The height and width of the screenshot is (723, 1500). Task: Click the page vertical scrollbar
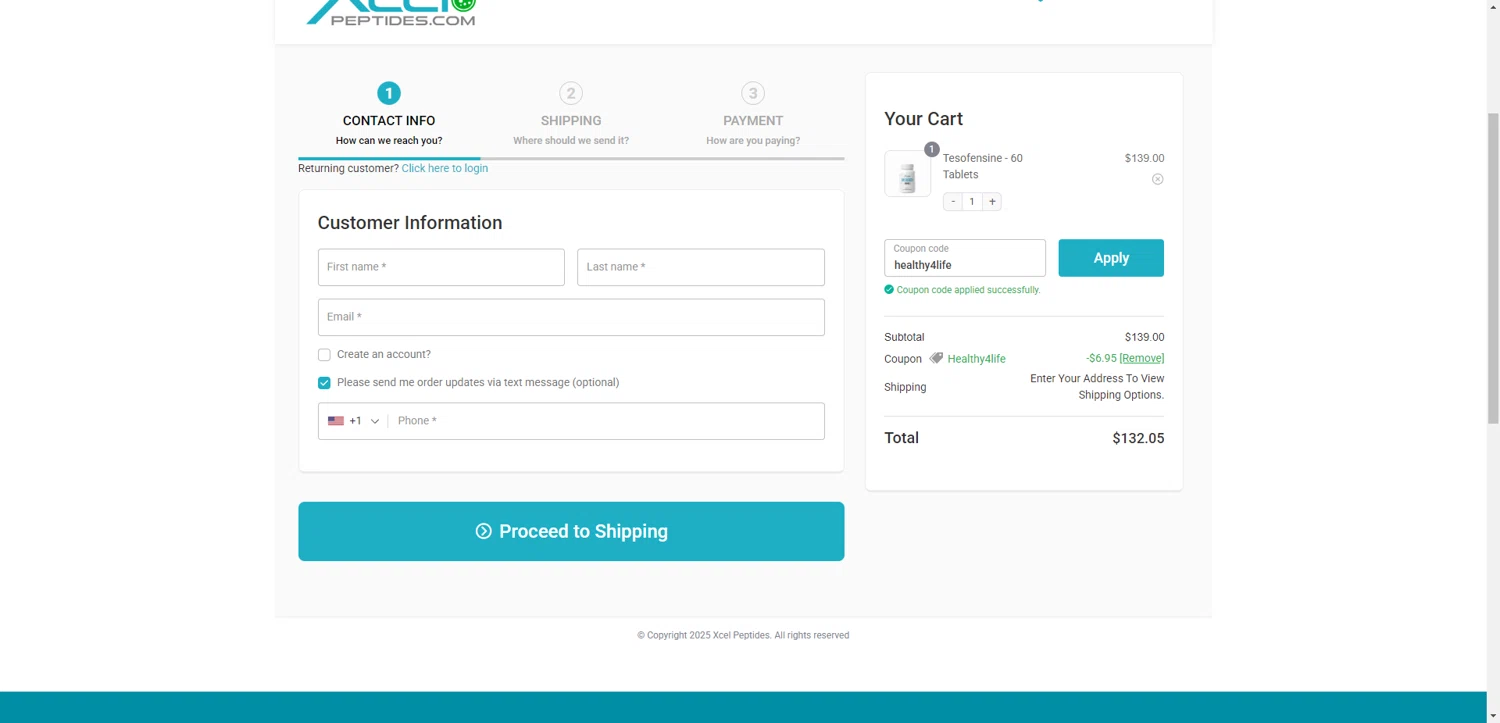1493,268
